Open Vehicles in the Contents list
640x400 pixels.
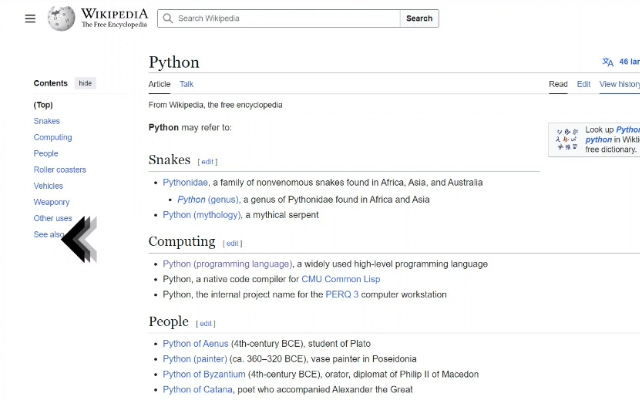coord(49,186)
